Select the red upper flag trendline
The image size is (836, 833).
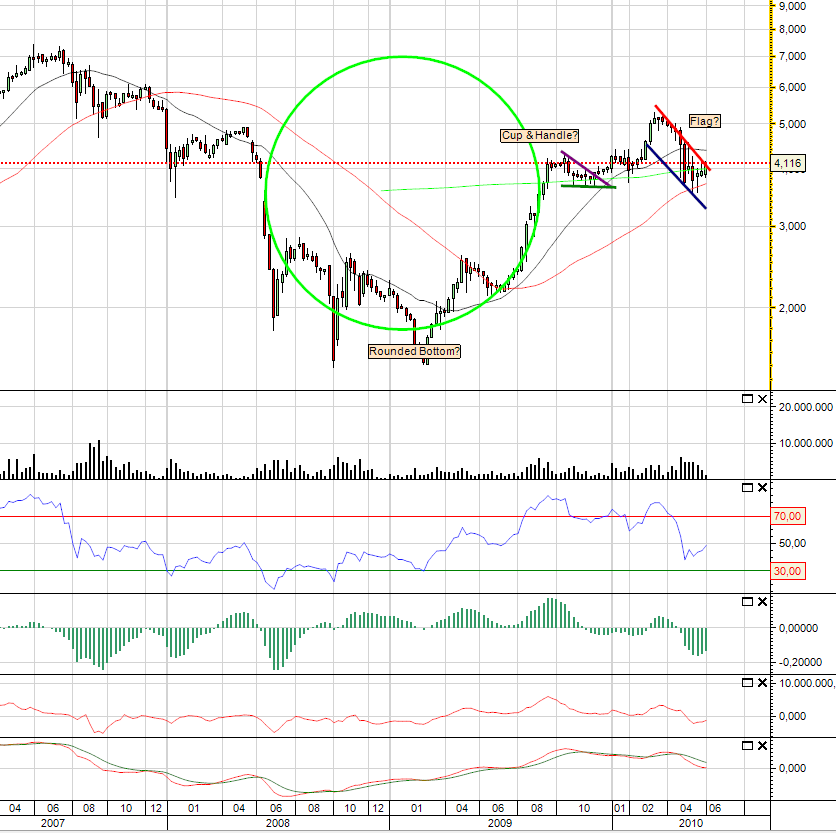pos(682,138)
